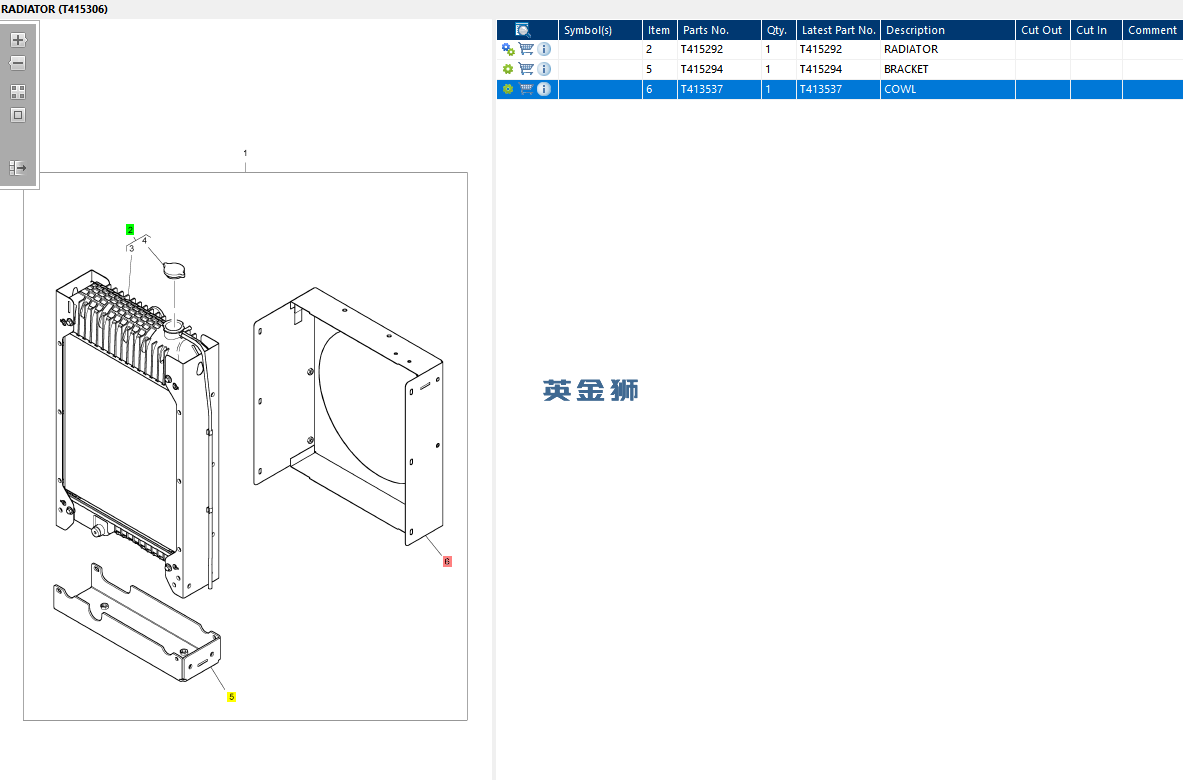Viewport: 1183px width, 780px height.
Task: Click latest part number T415292
Action: click(x=821, y=49)
